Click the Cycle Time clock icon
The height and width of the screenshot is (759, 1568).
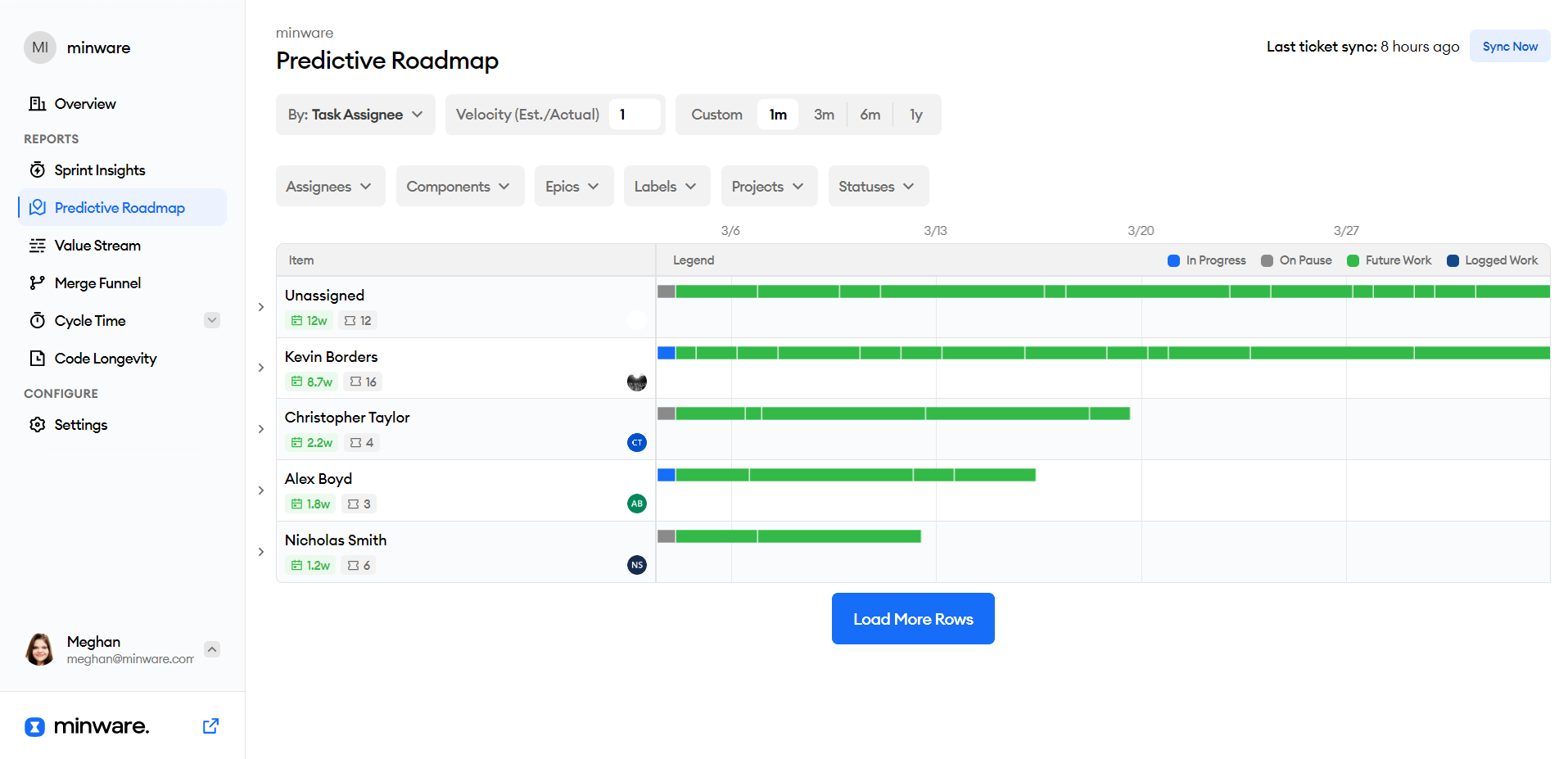[38, 320]
